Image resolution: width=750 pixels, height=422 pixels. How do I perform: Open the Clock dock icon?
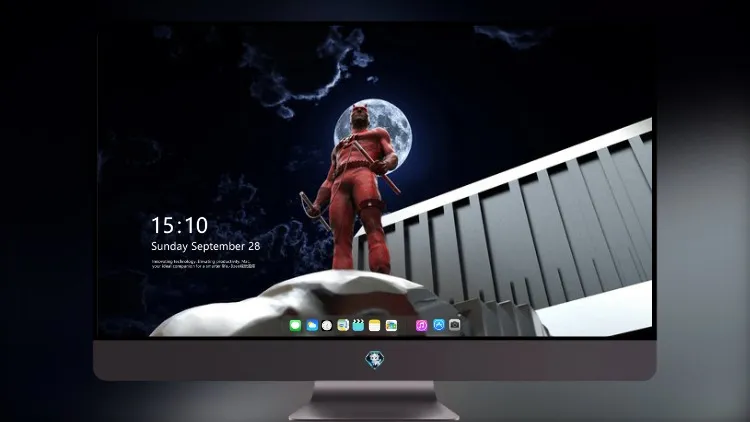(327, 325)
